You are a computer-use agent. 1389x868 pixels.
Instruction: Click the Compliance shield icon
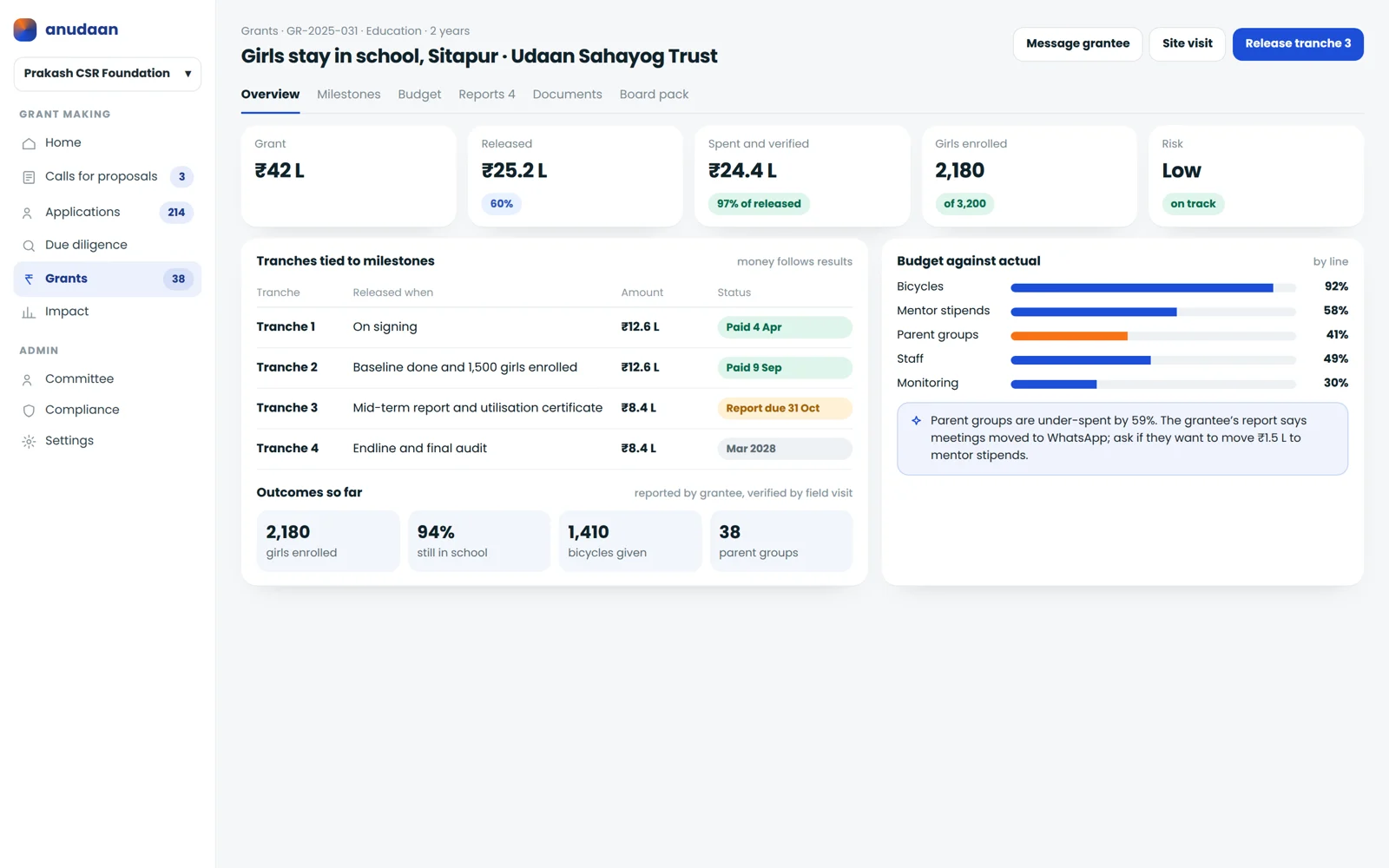tap(29, 411)
